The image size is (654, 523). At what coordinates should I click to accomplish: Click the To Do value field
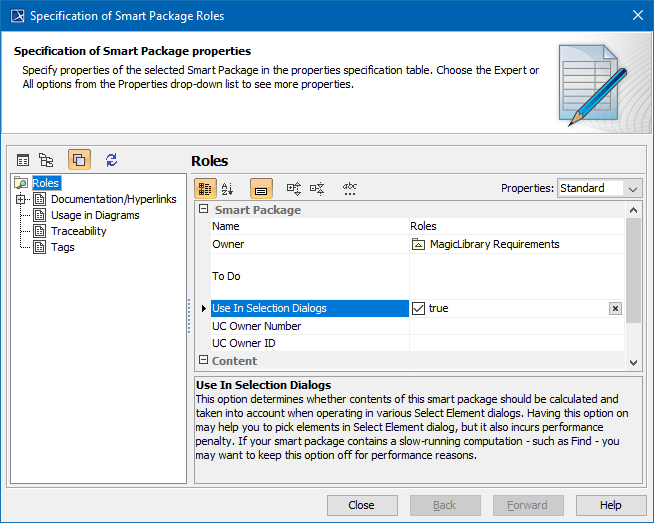pos(517,276)
